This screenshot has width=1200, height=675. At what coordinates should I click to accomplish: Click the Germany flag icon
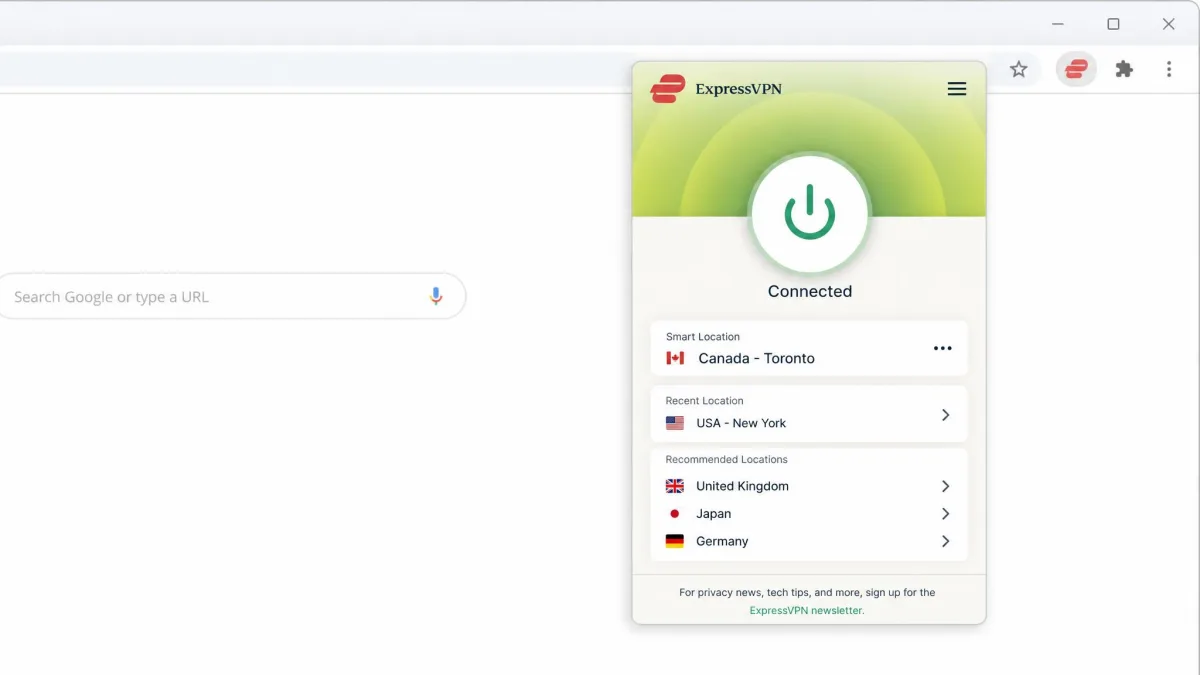pos(675,541)
